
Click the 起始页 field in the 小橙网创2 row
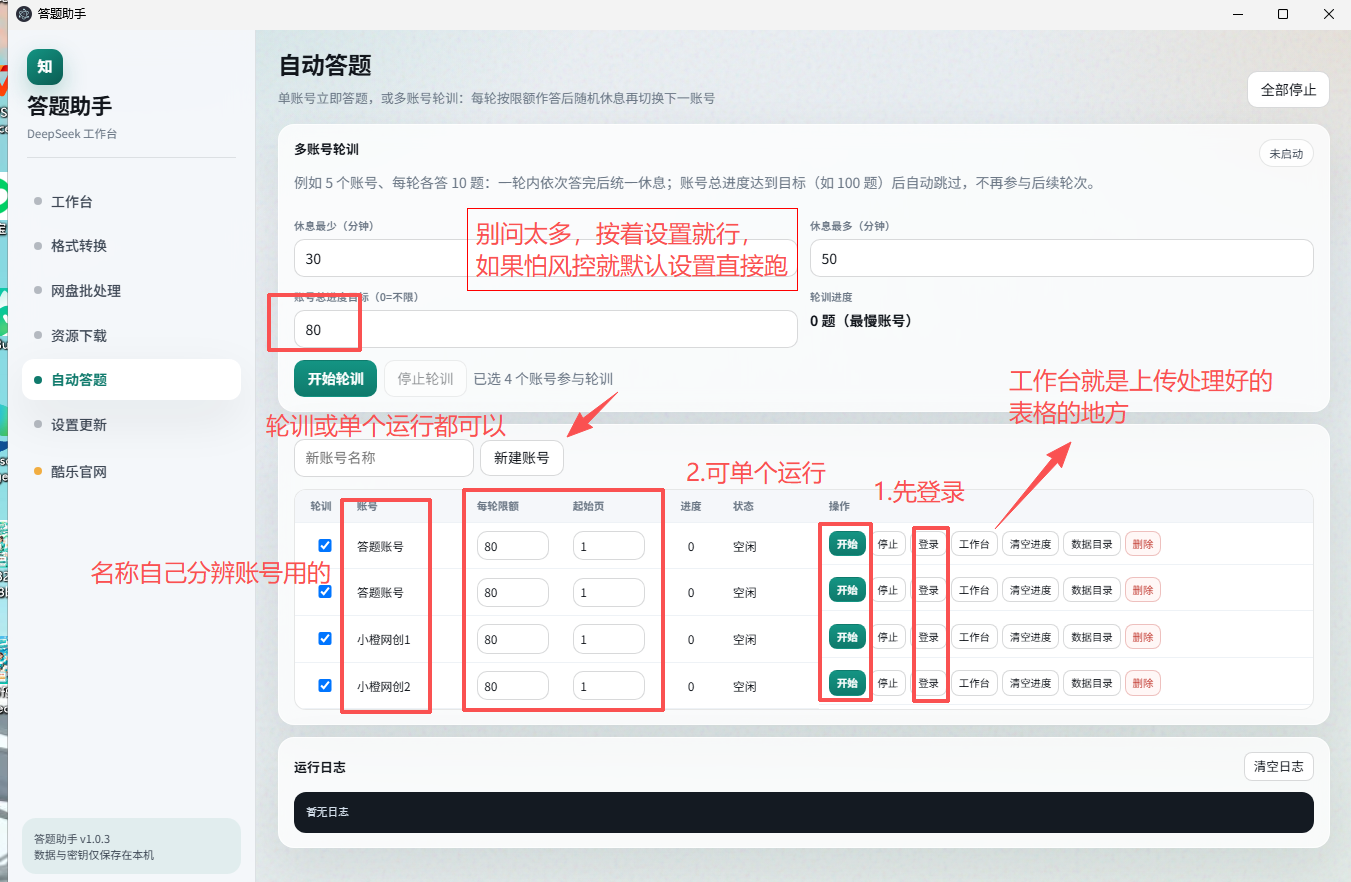click(x=609, y=686)
